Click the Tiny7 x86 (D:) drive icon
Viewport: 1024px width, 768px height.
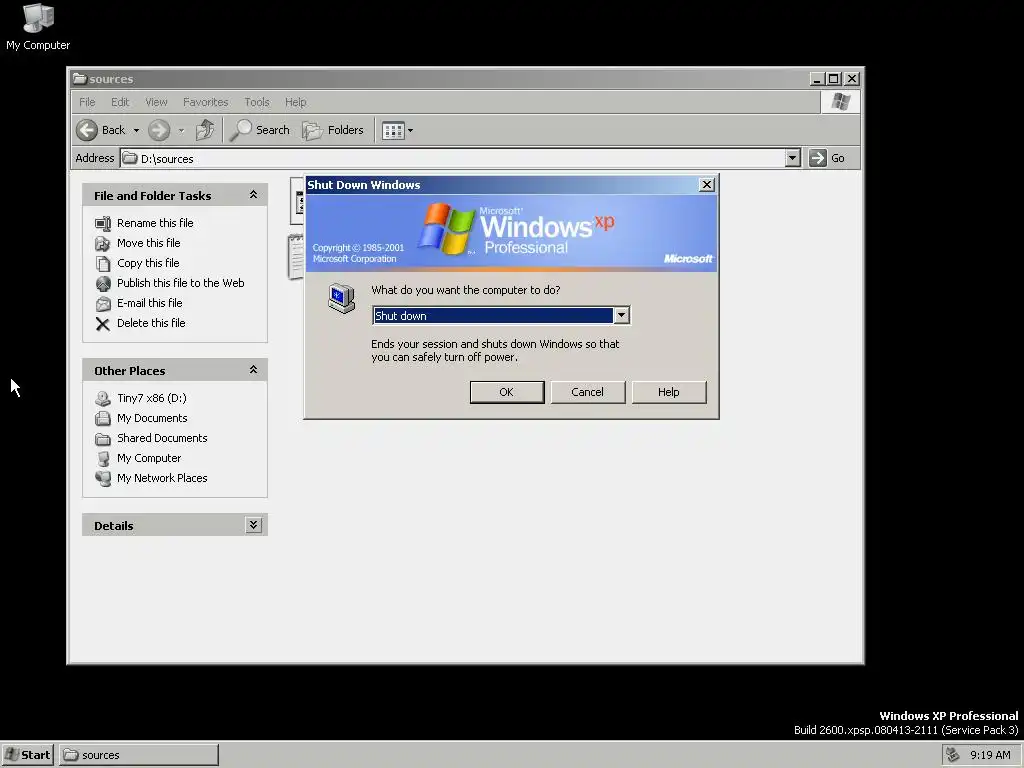pos(103,398)
